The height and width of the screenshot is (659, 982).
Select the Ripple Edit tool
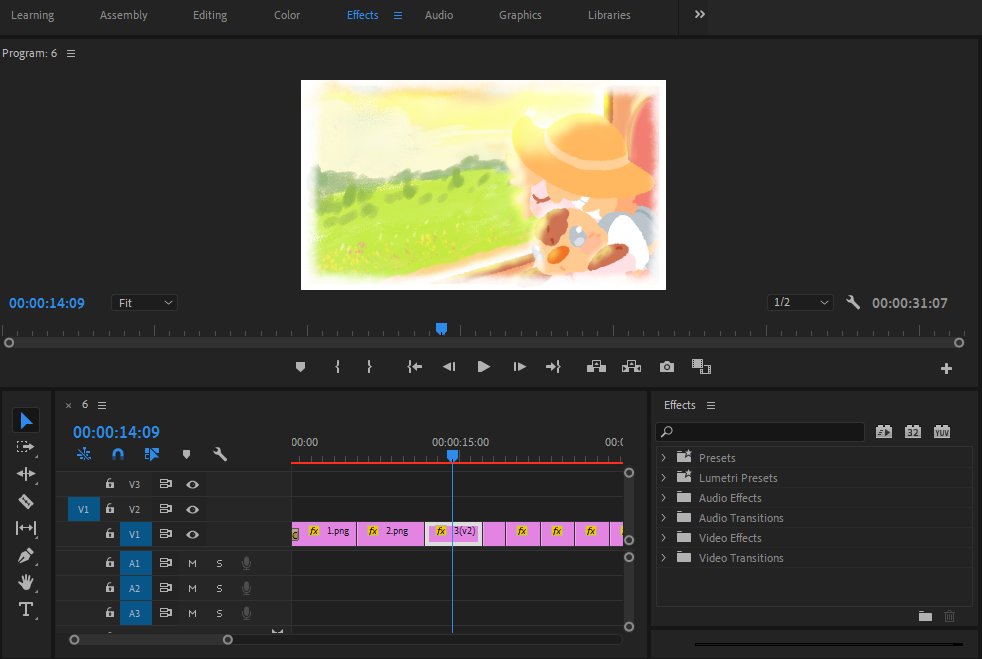point(26,474)
